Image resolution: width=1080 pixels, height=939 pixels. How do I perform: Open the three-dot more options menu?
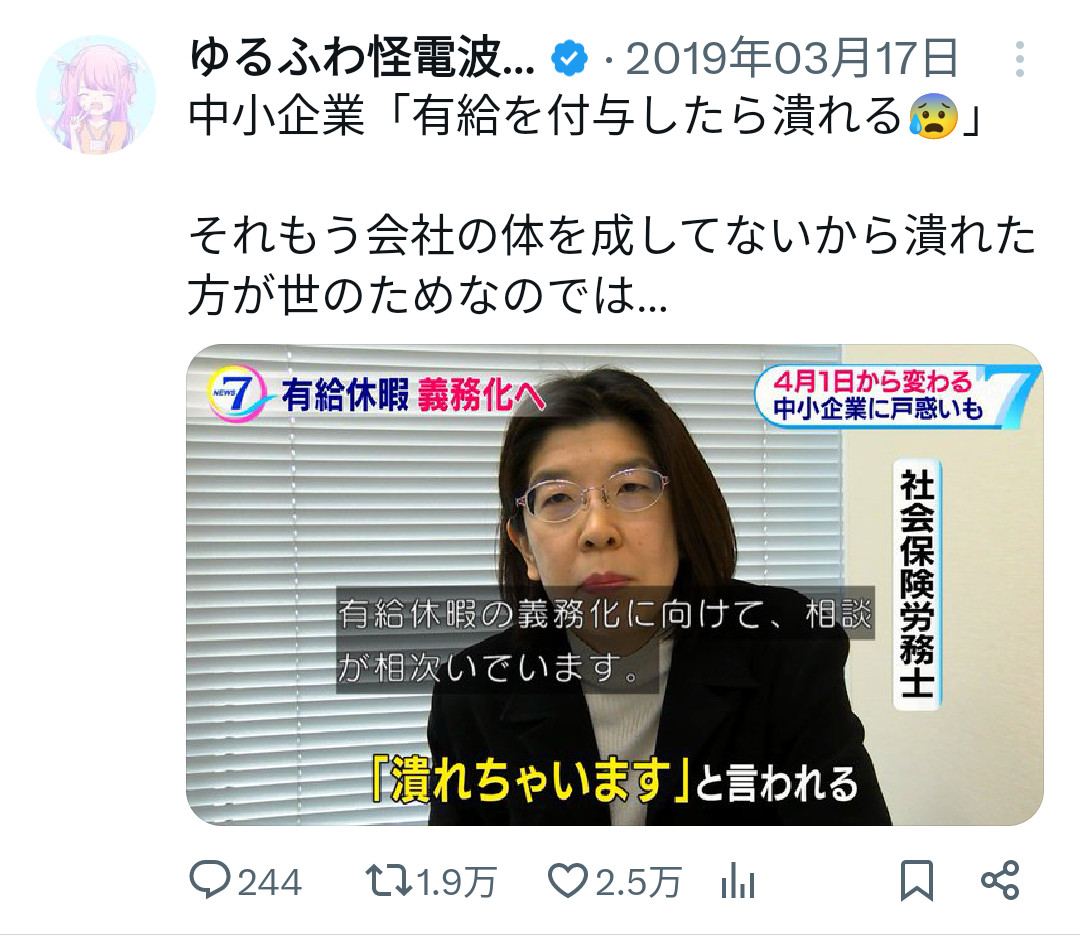(x=1019, y=59)
